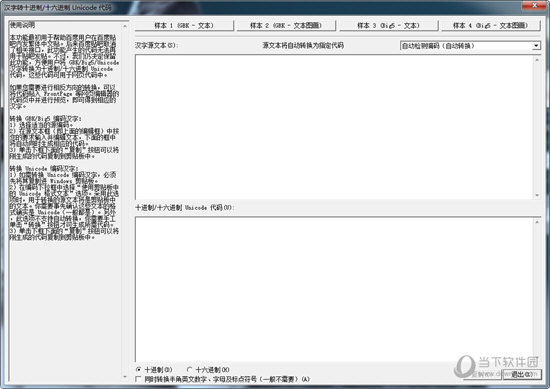
Task: Click the 样本 1 (GBK - 文本) button
Action: [x=184, y=26]
